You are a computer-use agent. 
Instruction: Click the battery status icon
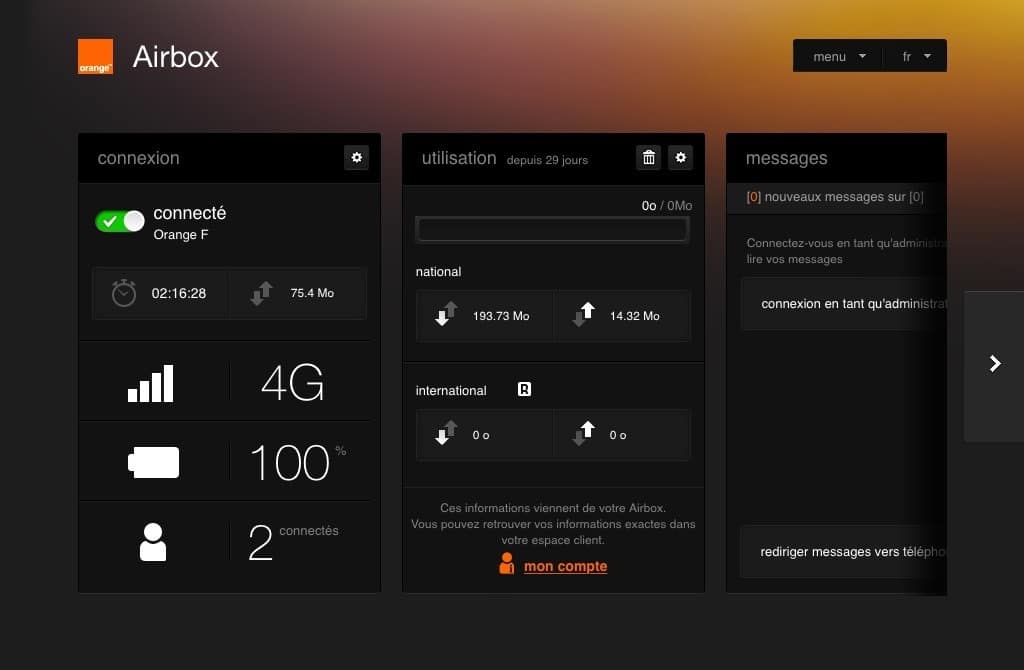click(x=153, y=461)
